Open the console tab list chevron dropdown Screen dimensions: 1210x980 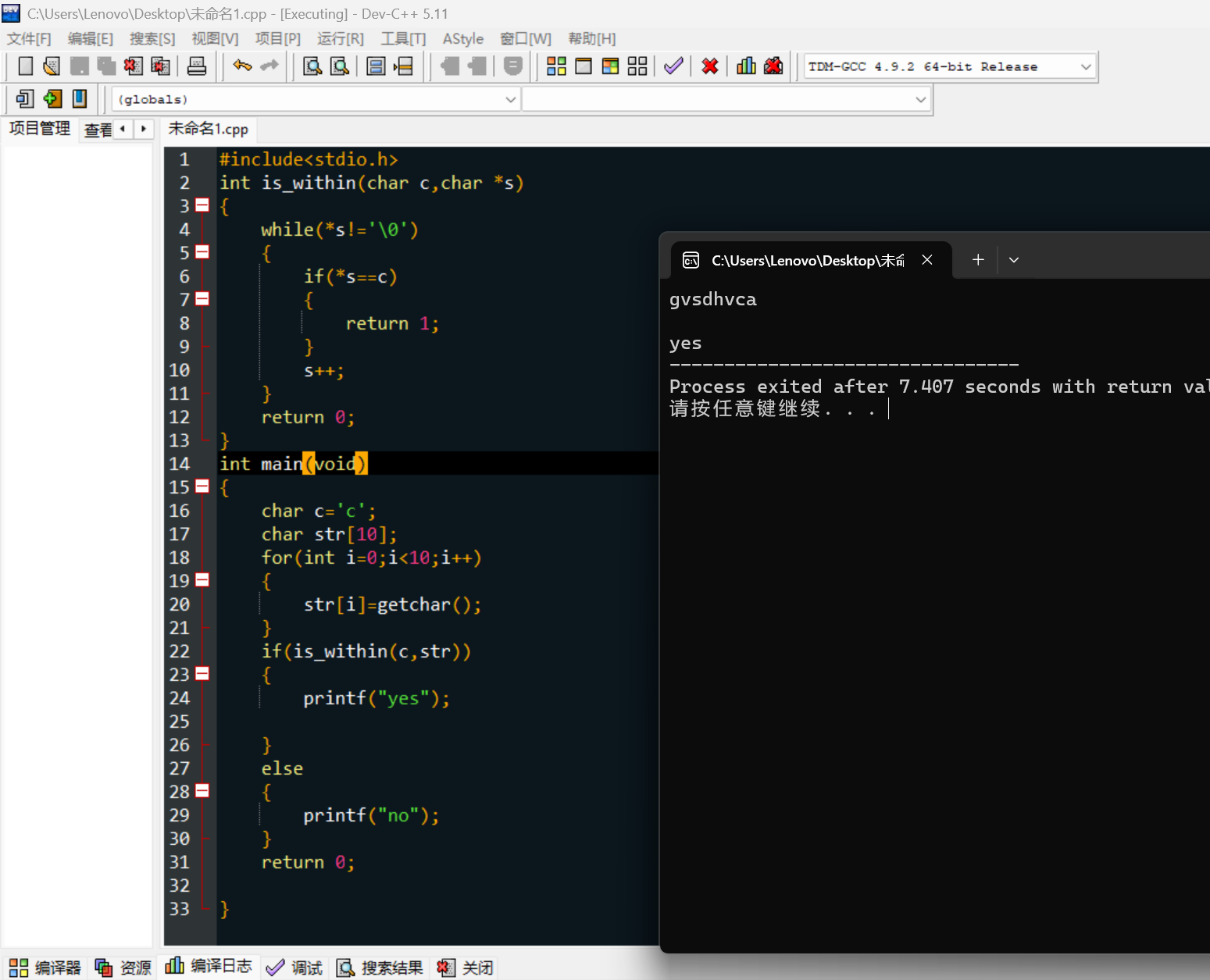tap(1014, 260)
